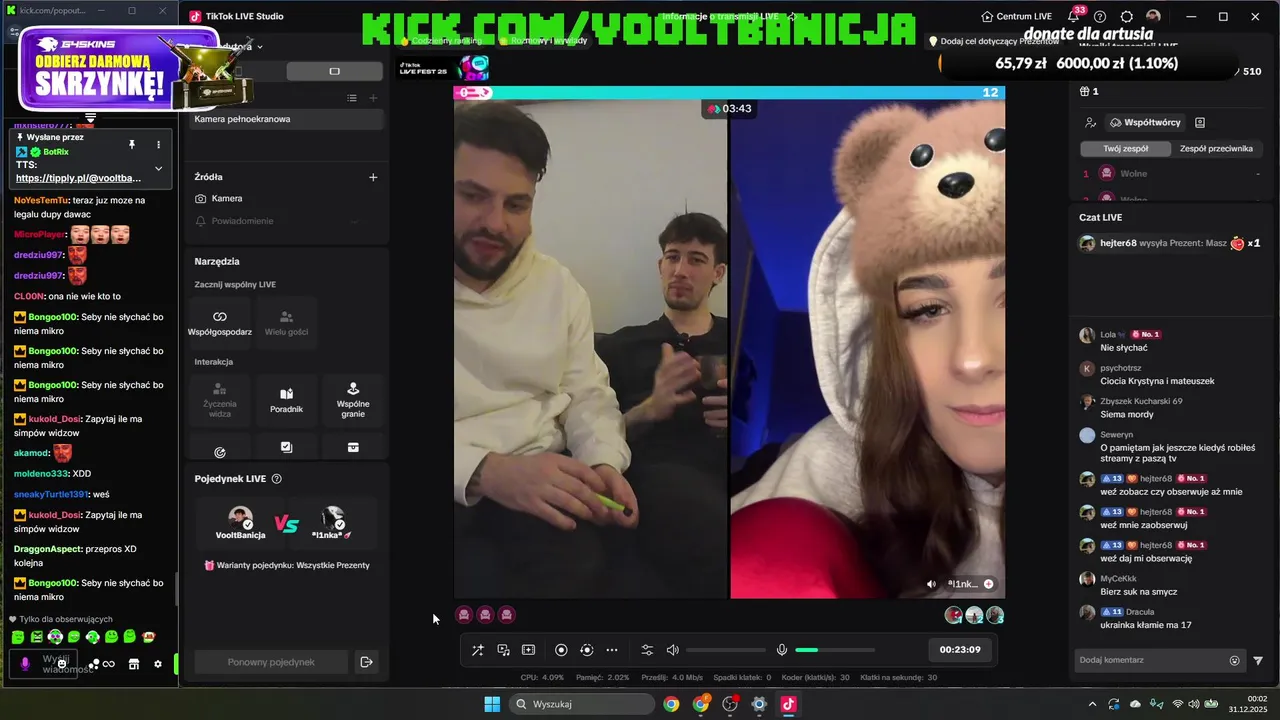This screenshot has width=1280, height=720.
Task: Click the Dodaj komentarz input field
Action: (1150, 660)
